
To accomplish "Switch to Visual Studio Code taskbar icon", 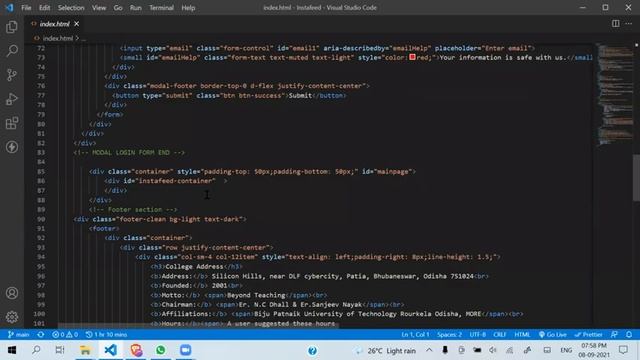I will click(111, 350).
